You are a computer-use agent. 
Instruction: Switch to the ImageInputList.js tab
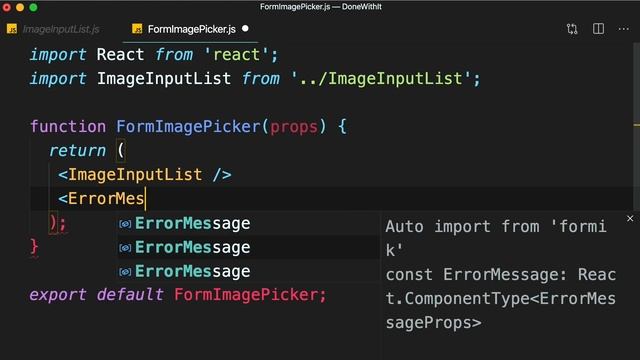53,29
